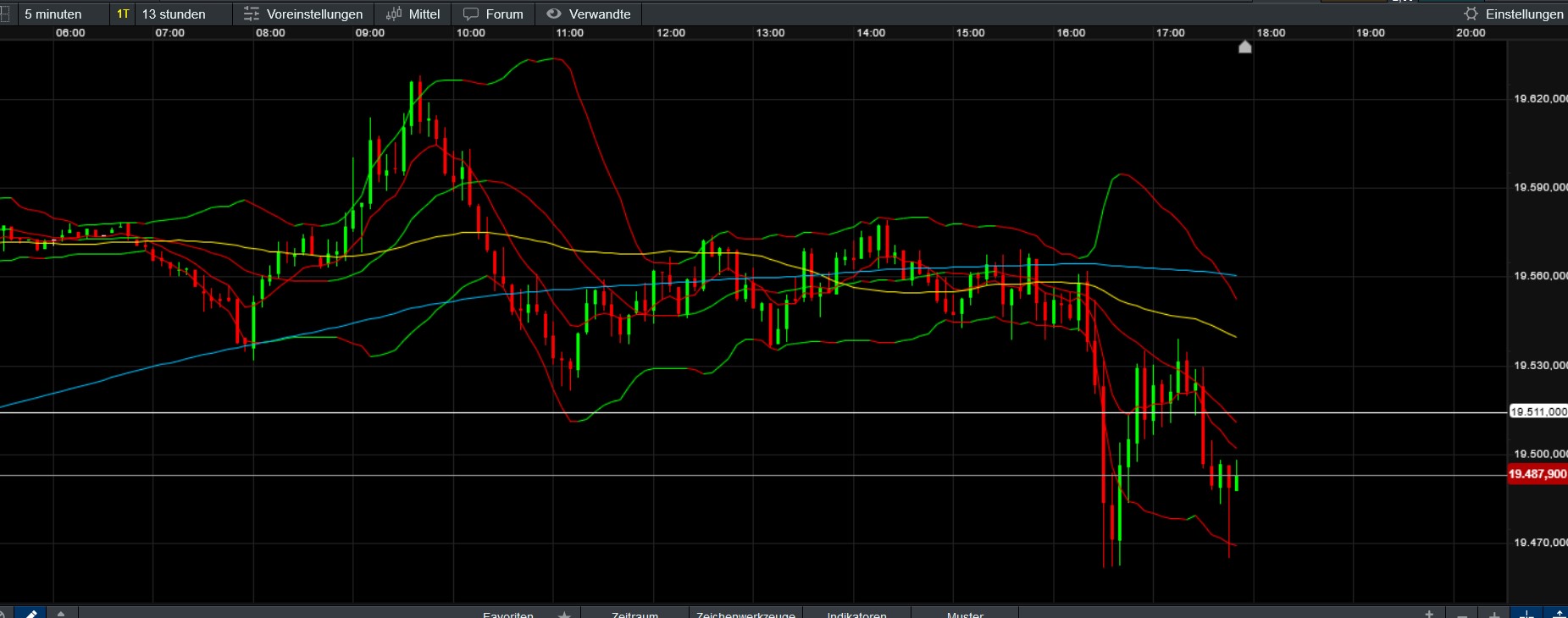Click the 19.470,000 price axis label
Image resolution: width=1568 pixels, height=618 pixels.
[1540, 543]
